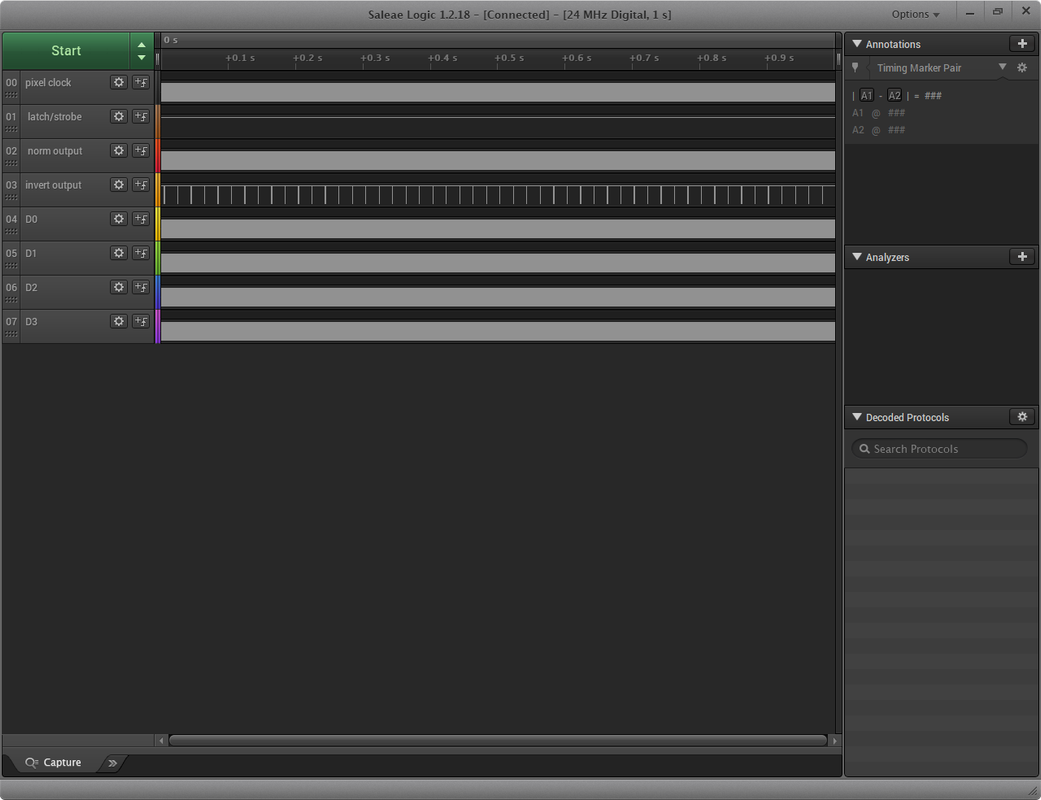The width and height of the screenshot is (1041, 800).
Task: Click the D3 channel label
Action: click(x=31, y=321)
